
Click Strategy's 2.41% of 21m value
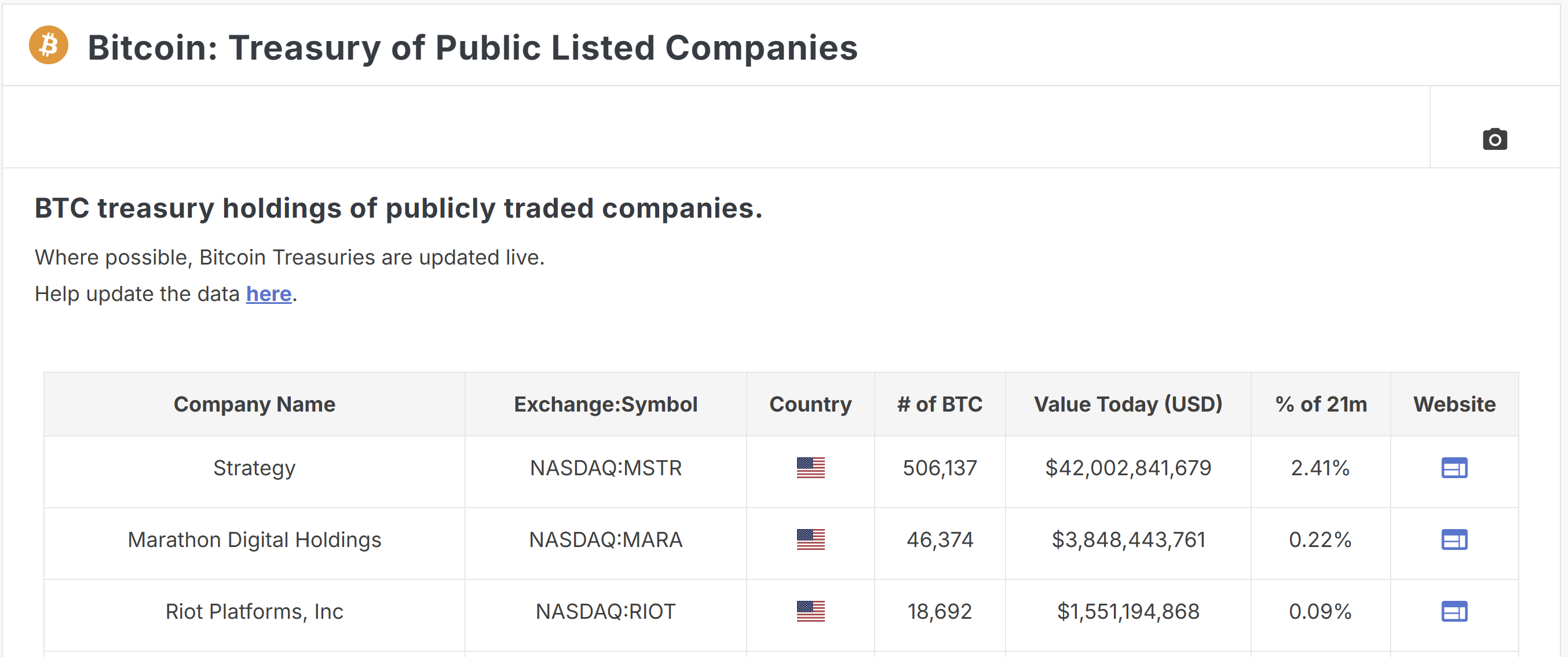[1321, 468]
